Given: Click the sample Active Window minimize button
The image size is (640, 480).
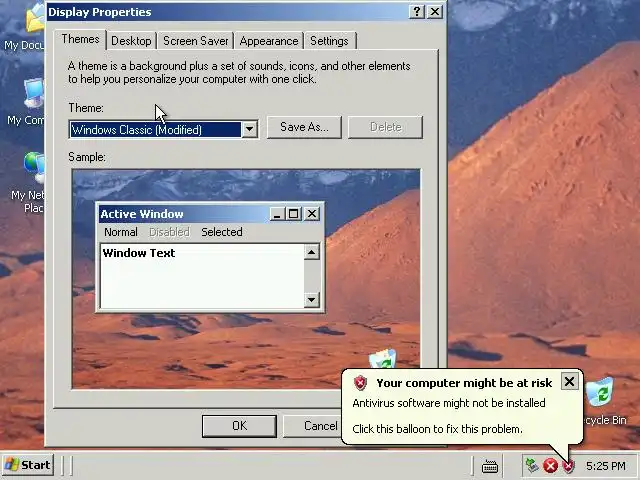Looking at the screenshot, I should (277, 214).
